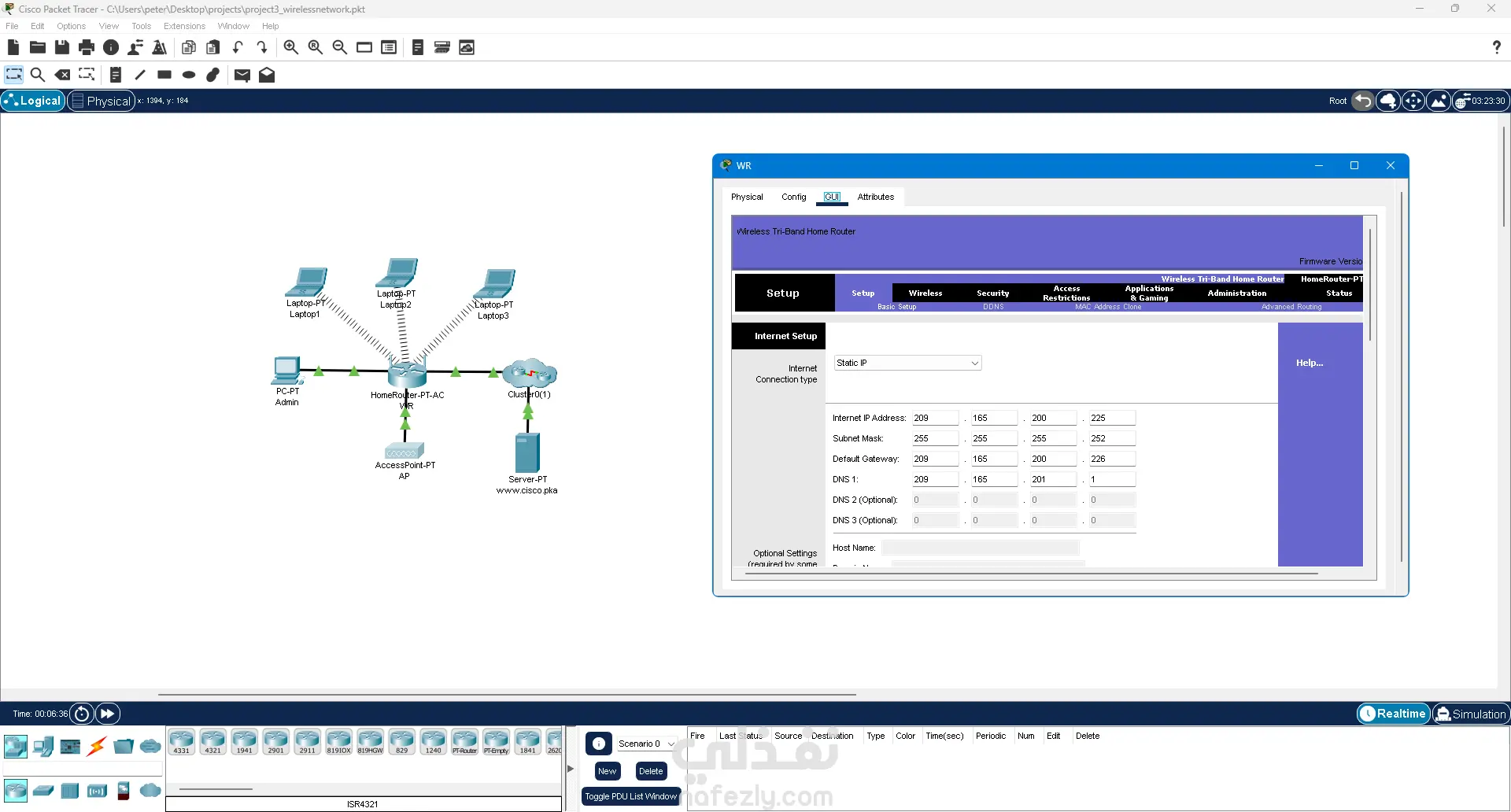
Task: Switch to Realtime mode
Action: [x=1393, y=714]
